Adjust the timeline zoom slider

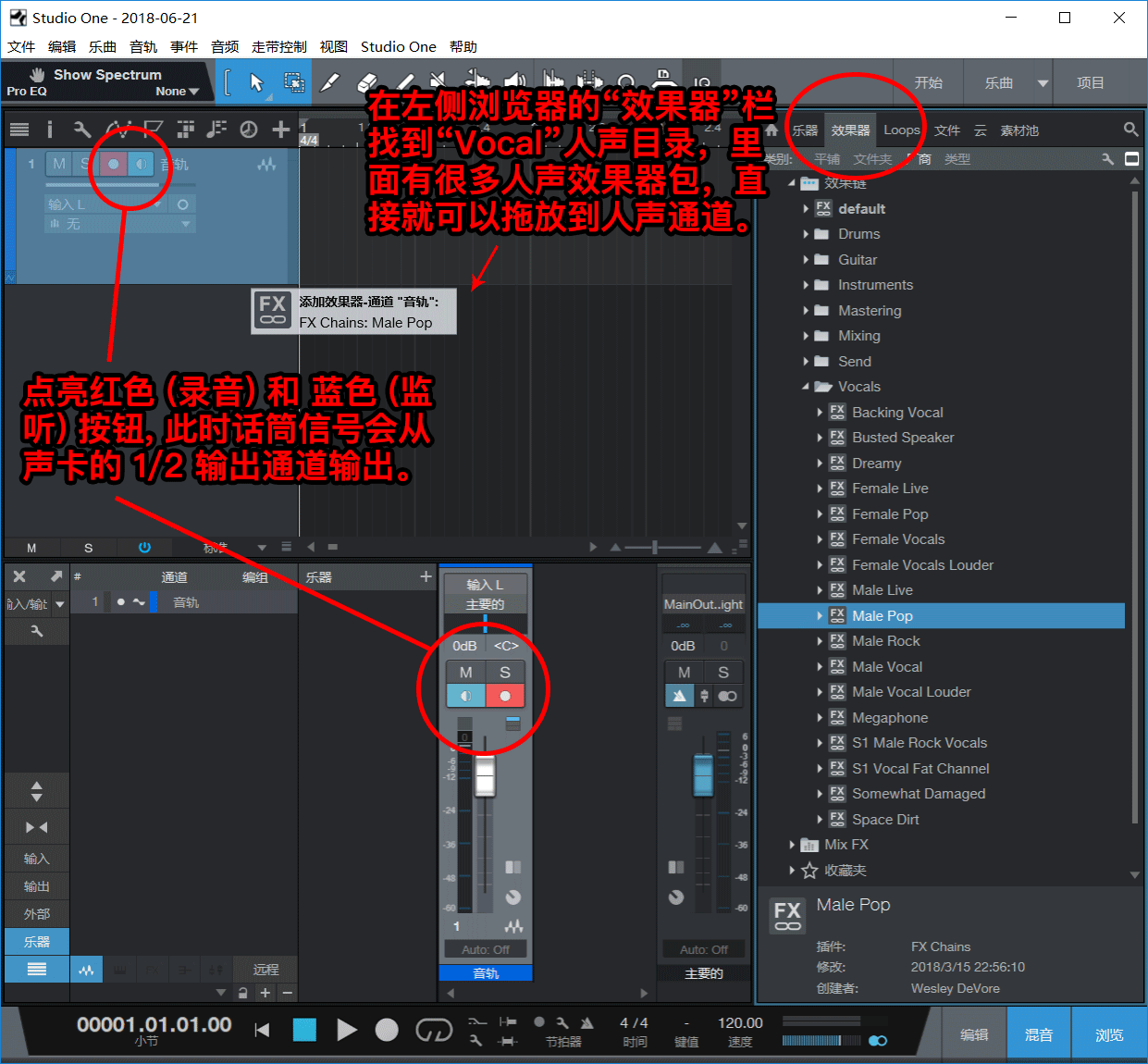pos(654,547)
